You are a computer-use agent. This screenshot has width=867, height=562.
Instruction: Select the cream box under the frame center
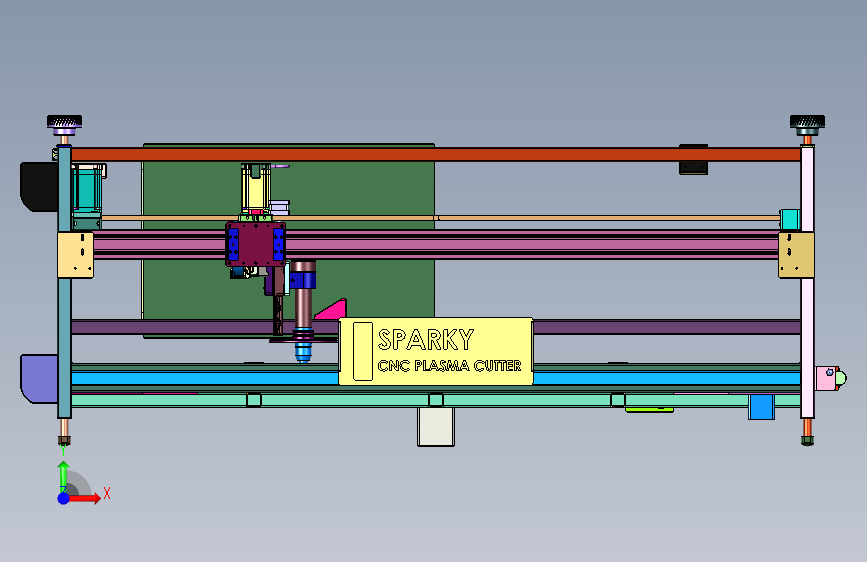tap(436, 426)
